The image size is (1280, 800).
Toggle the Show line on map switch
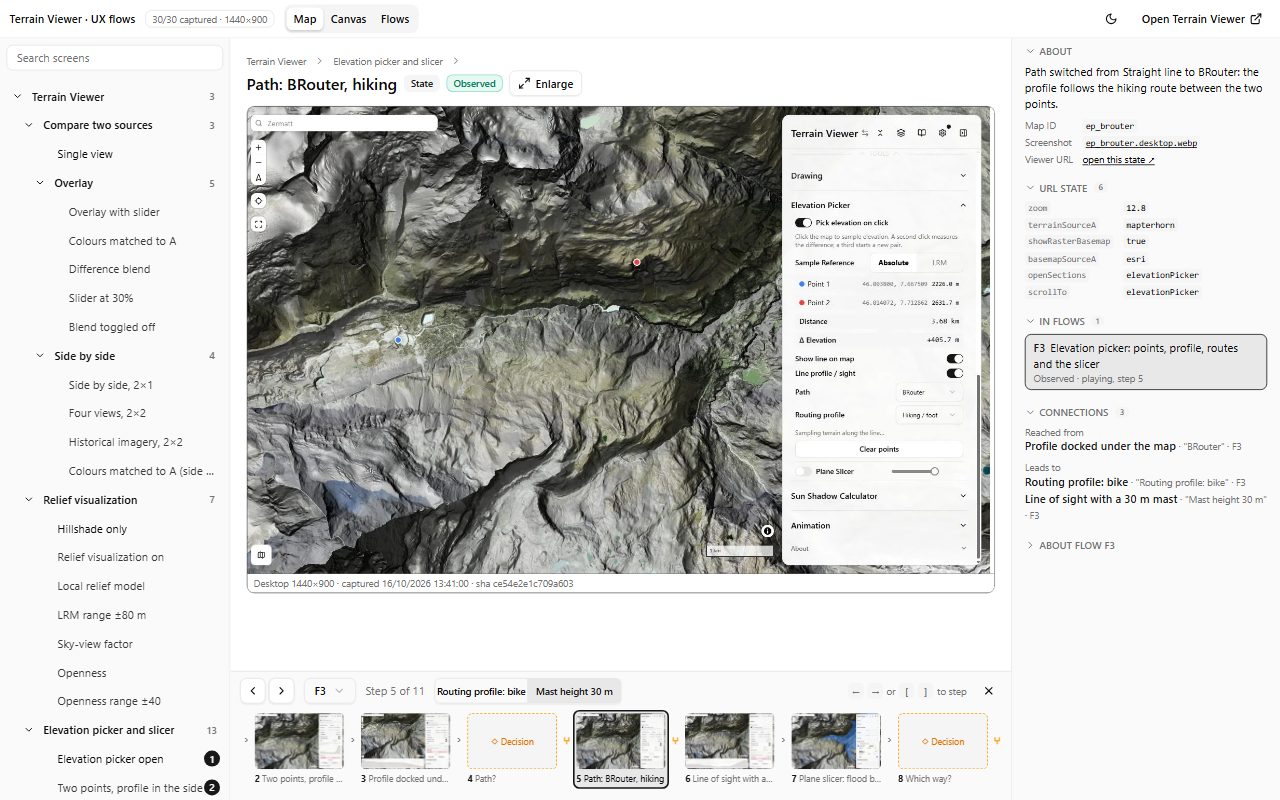point(955,358)
